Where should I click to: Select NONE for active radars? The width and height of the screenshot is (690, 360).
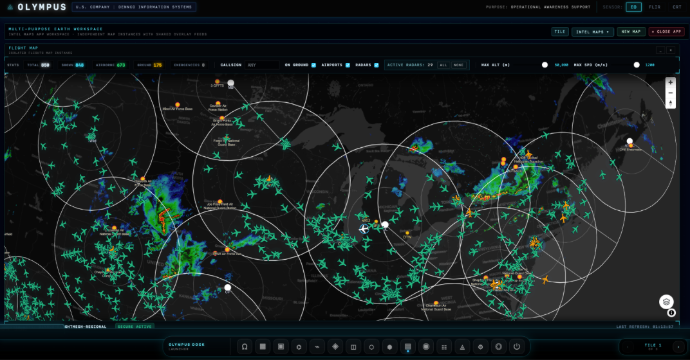click(x=458, y=65)
